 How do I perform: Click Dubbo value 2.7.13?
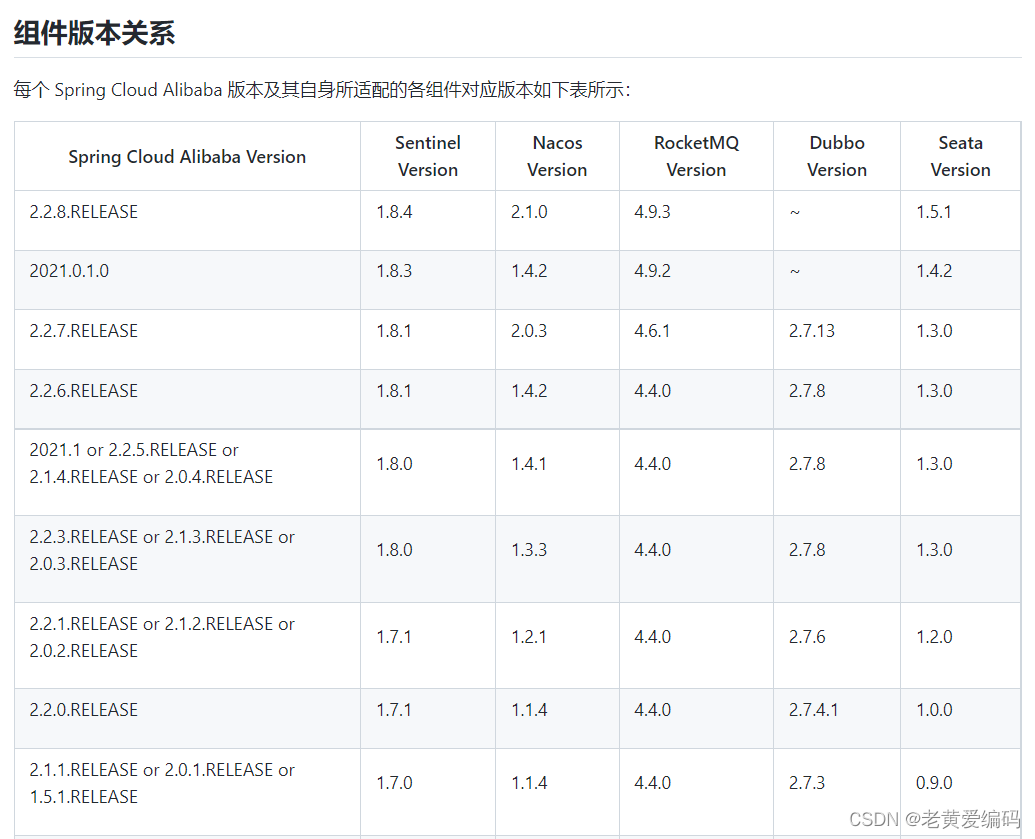tap(812, 331)
